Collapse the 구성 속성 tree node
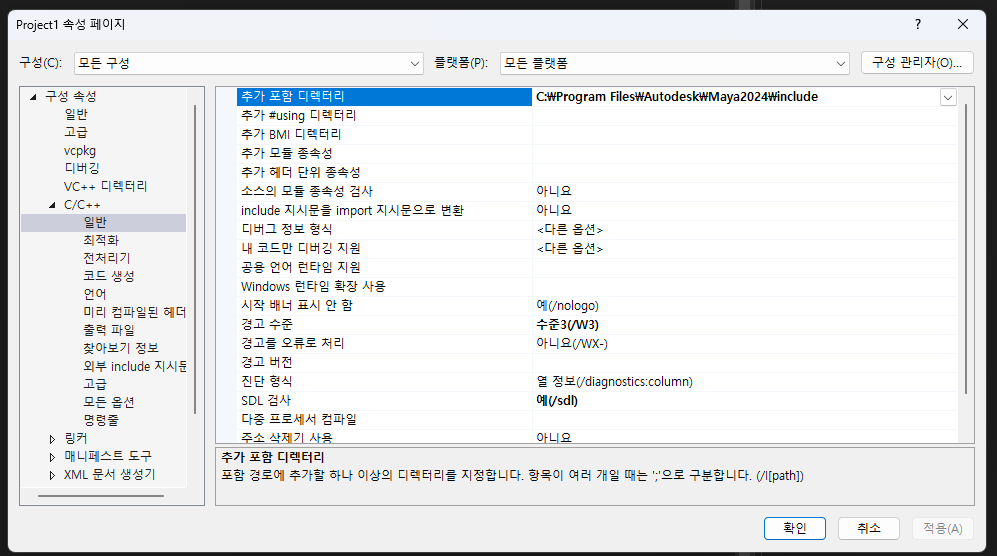This screenshot has width=997, height=556. coord(33,97)
